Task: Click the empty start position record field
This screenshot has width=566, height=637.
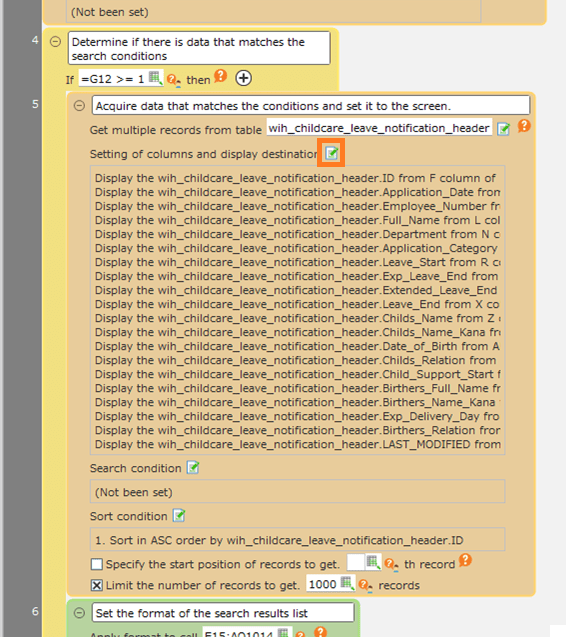Action: point(356,562)
